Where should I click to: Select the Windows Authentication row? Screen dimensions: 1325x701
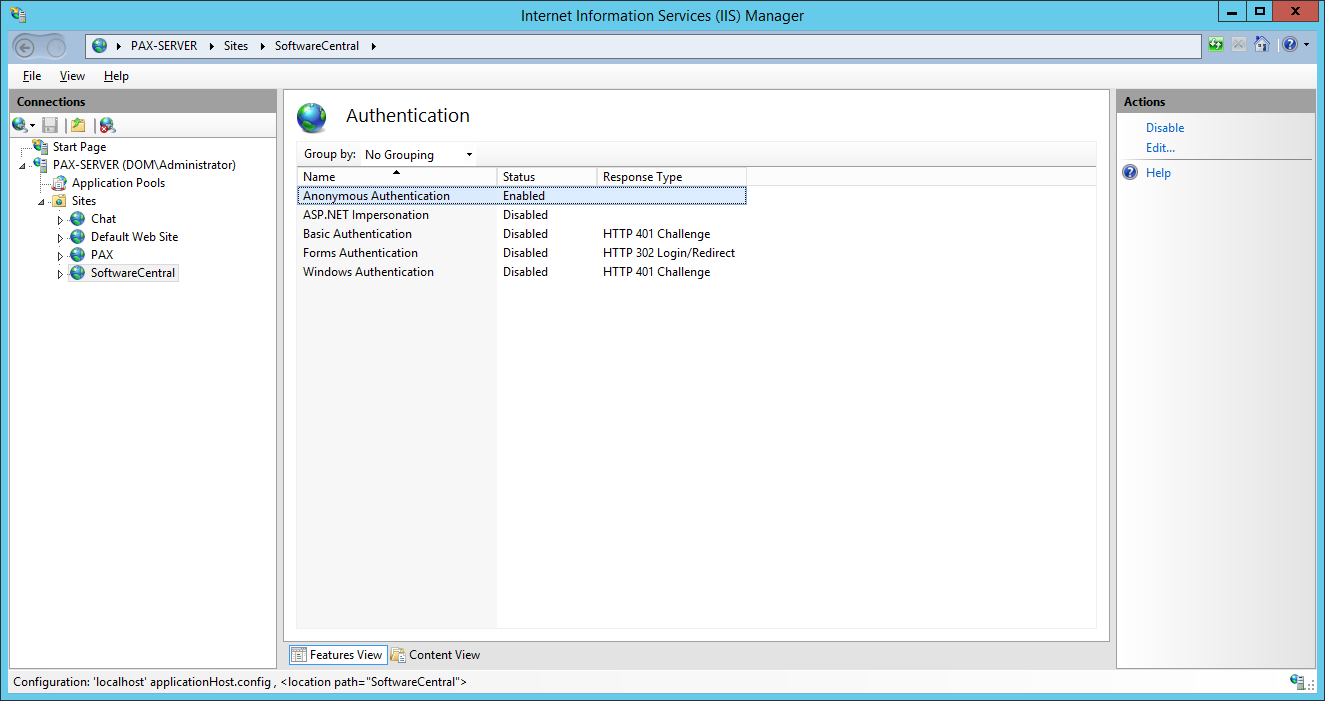click(x=368, y=272)
